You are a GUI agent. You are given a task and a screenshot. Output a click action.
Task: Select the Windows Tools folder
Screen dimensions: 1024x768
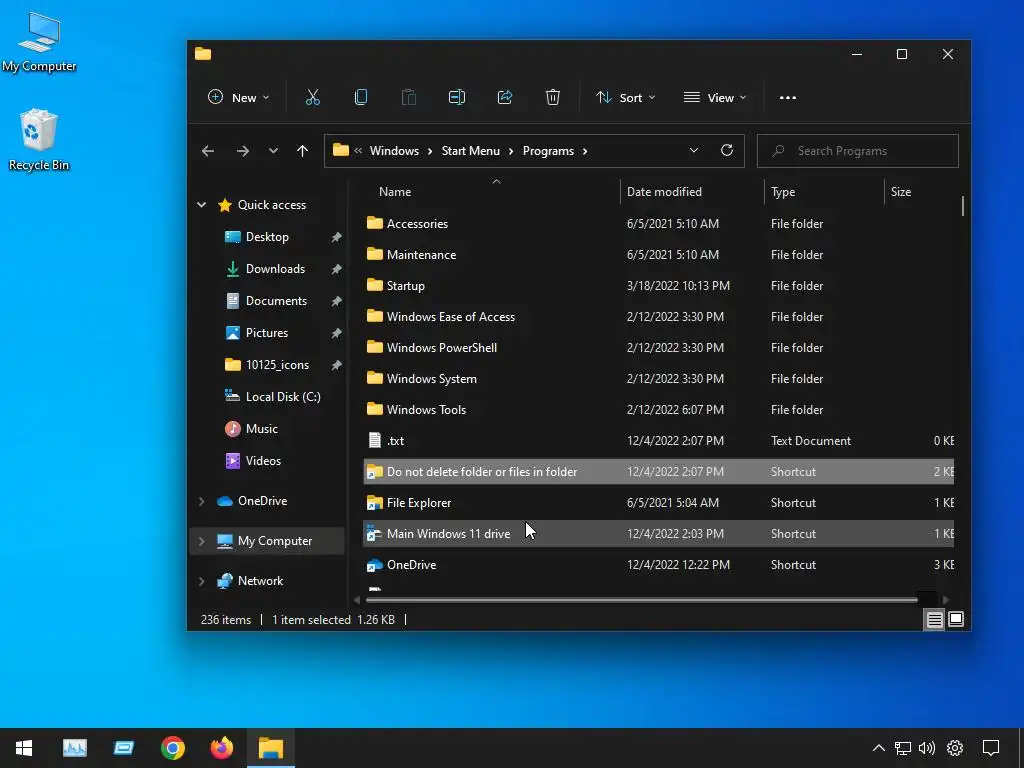point(658,410)
